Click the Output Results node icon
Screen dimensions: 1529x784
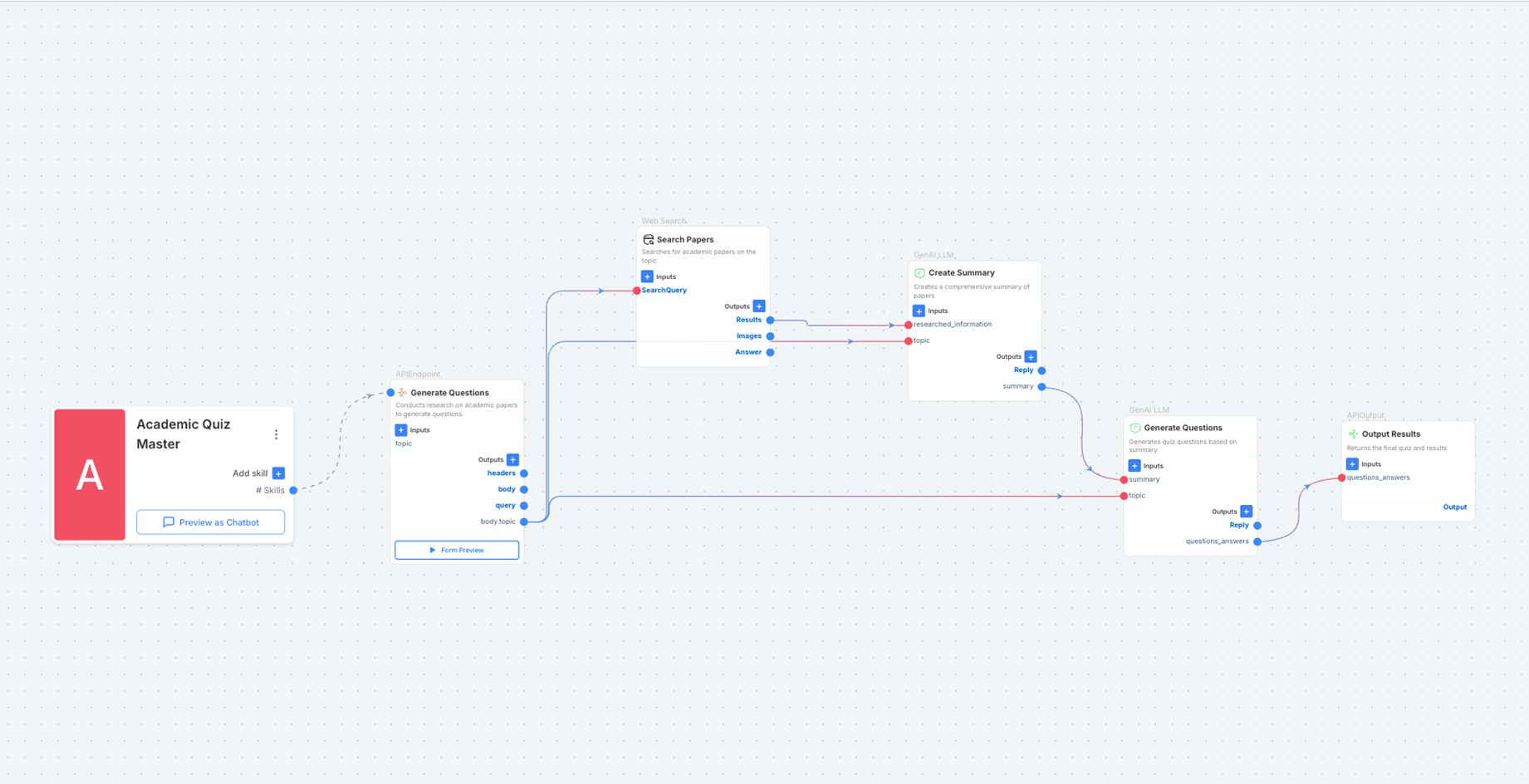pos(1354,434)
